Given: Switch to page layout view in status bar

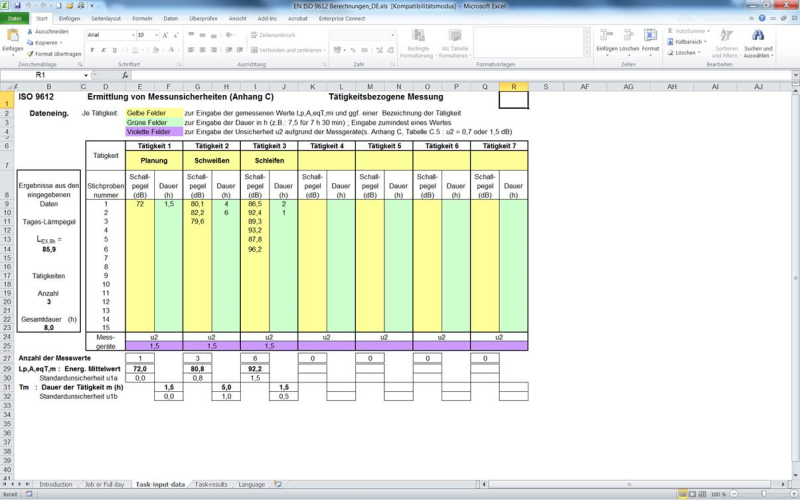Looking at the screenshot, I should [694, 494].
